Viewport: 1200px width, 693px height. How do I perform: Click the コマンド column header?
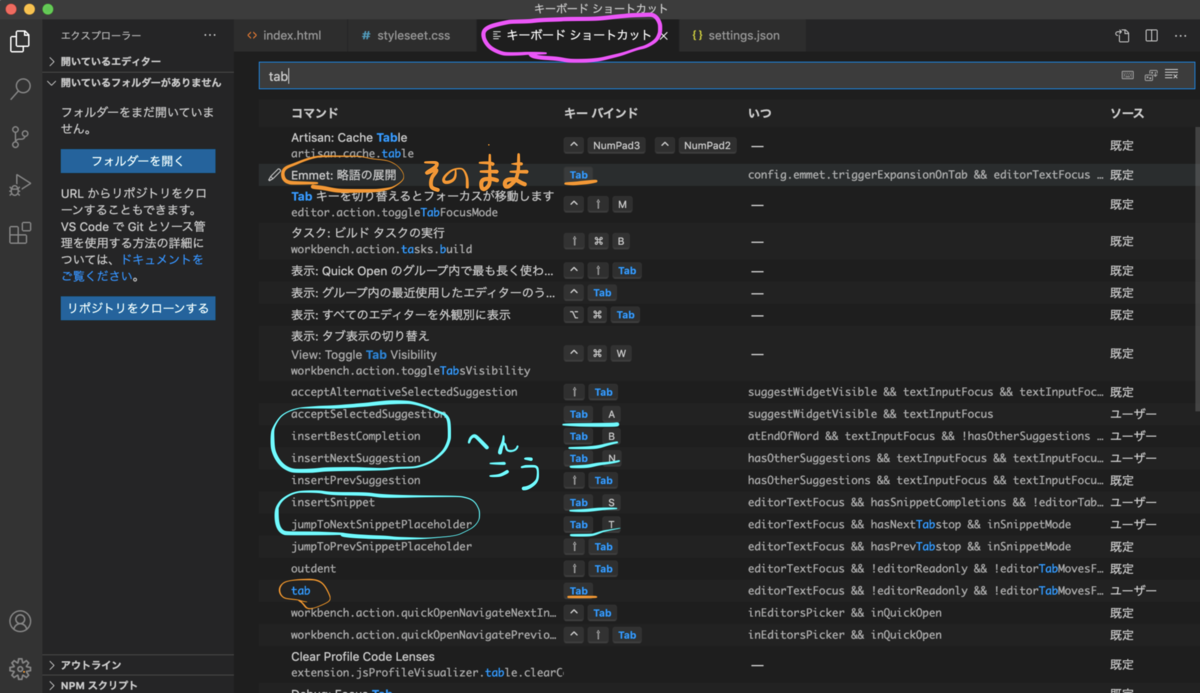point(315,113)
